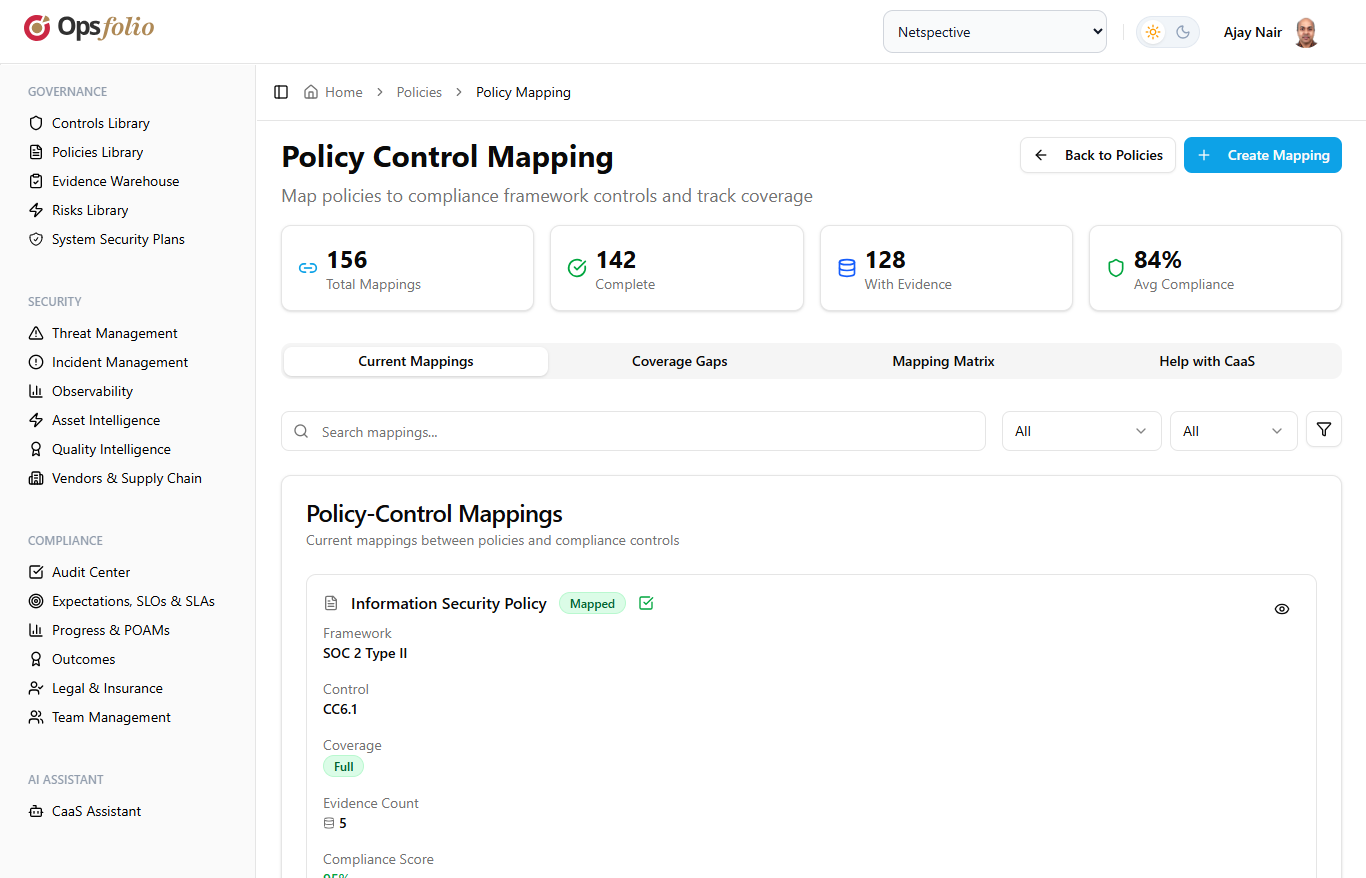
Task: Open the Controls Library from the sidebar
Action: pos(34,122)
